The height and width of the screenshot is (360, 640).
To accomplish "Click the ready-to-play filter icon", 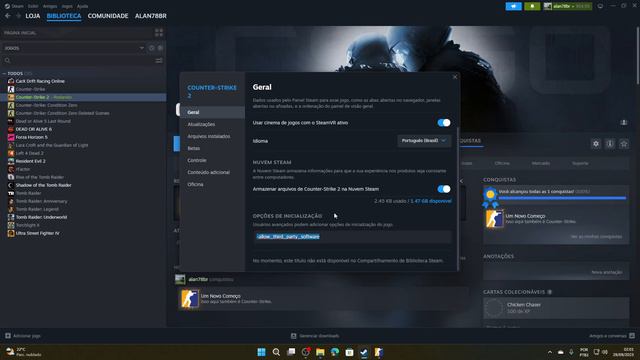I will (160, 48).
